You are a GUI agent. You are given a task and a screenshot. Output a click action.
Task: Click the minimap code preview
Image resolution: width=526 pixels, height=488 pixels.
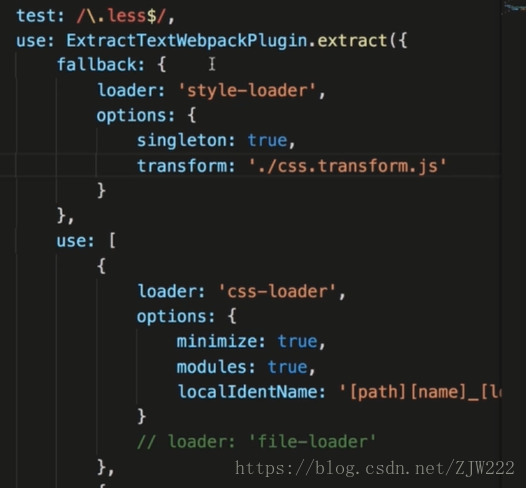[x=514, y=7]
